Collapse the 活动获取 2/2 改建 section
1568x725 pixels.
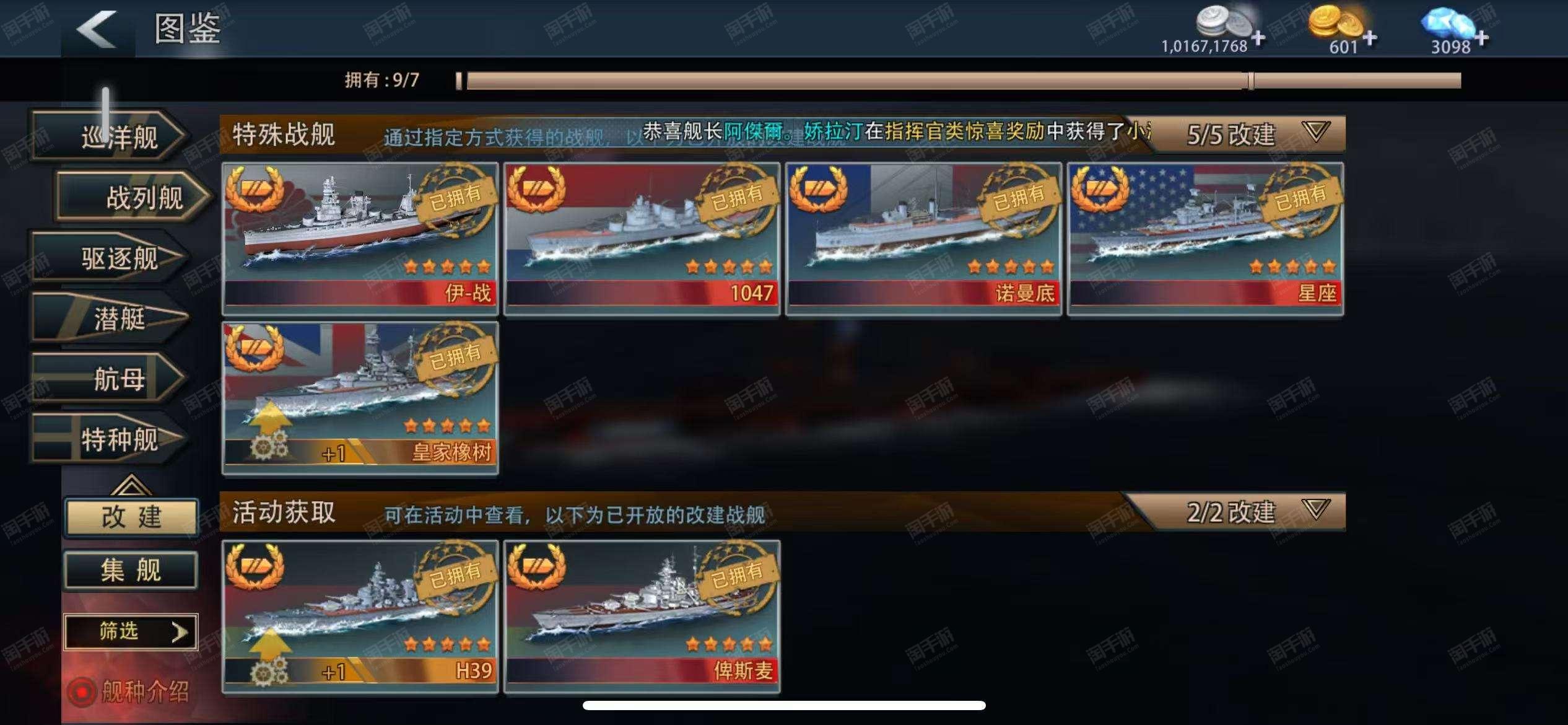tap(1316, 509)
